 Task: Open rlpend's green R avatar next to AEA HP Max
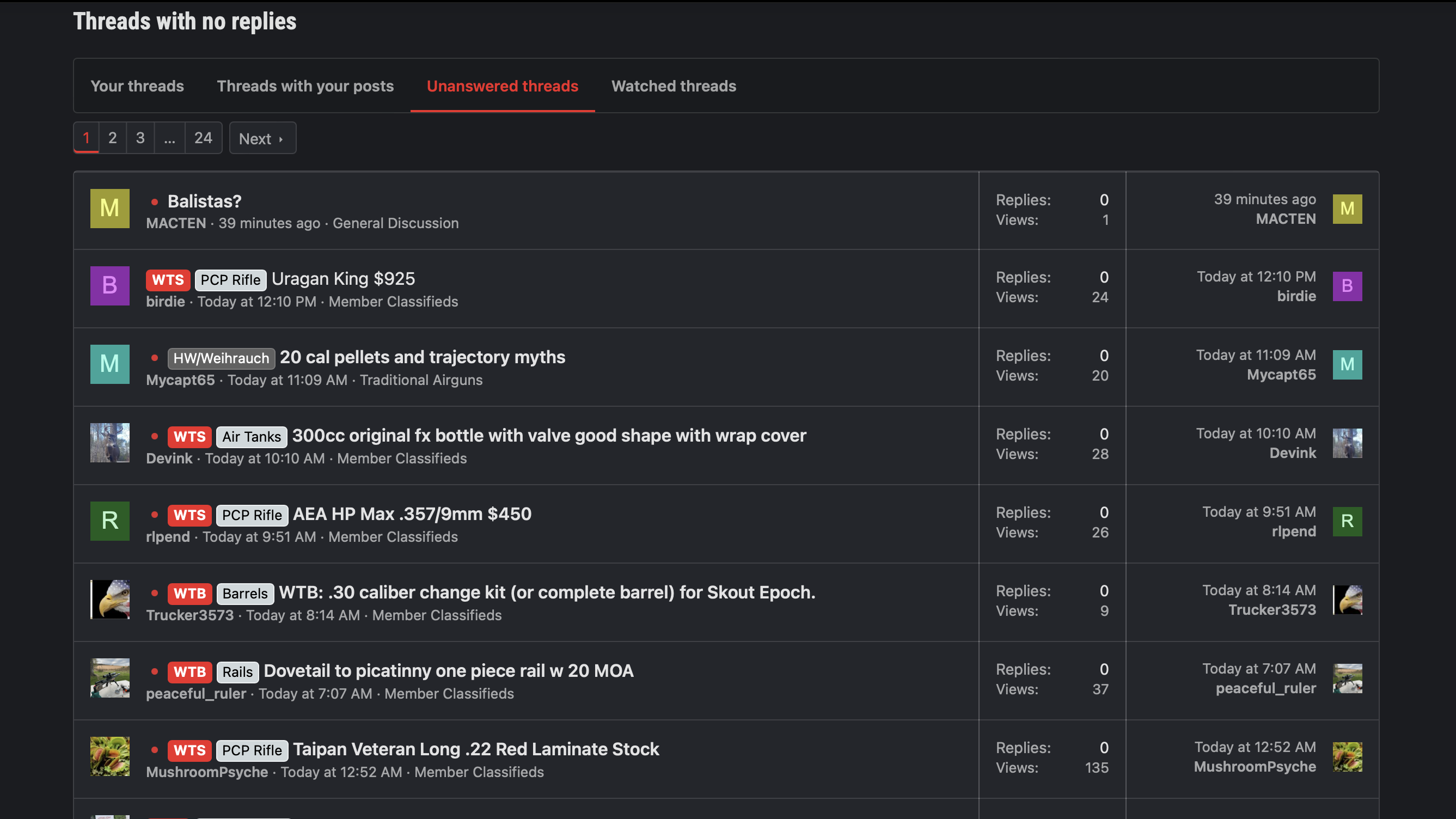click(109, 521)
